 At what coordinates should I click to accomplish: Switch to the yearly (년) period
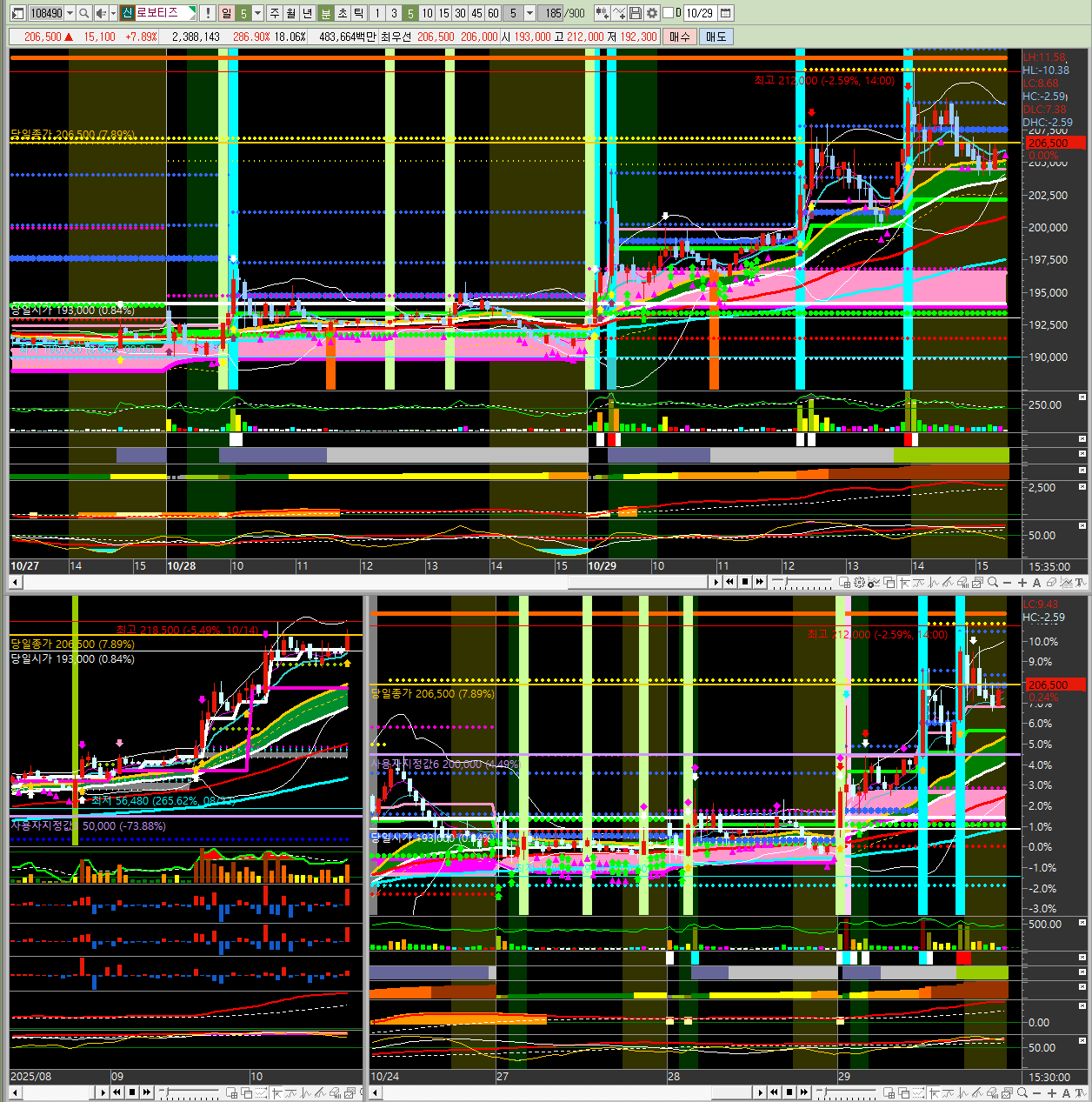click(x=307, y=13)
